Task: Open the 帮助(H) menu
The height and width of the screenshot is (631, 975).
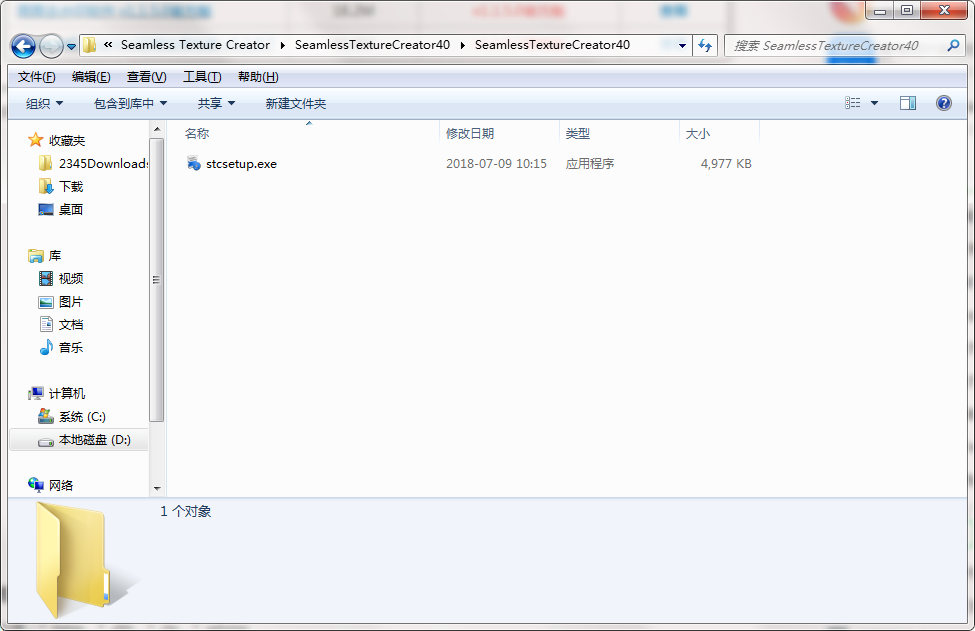Action: (x=258, y=77)
